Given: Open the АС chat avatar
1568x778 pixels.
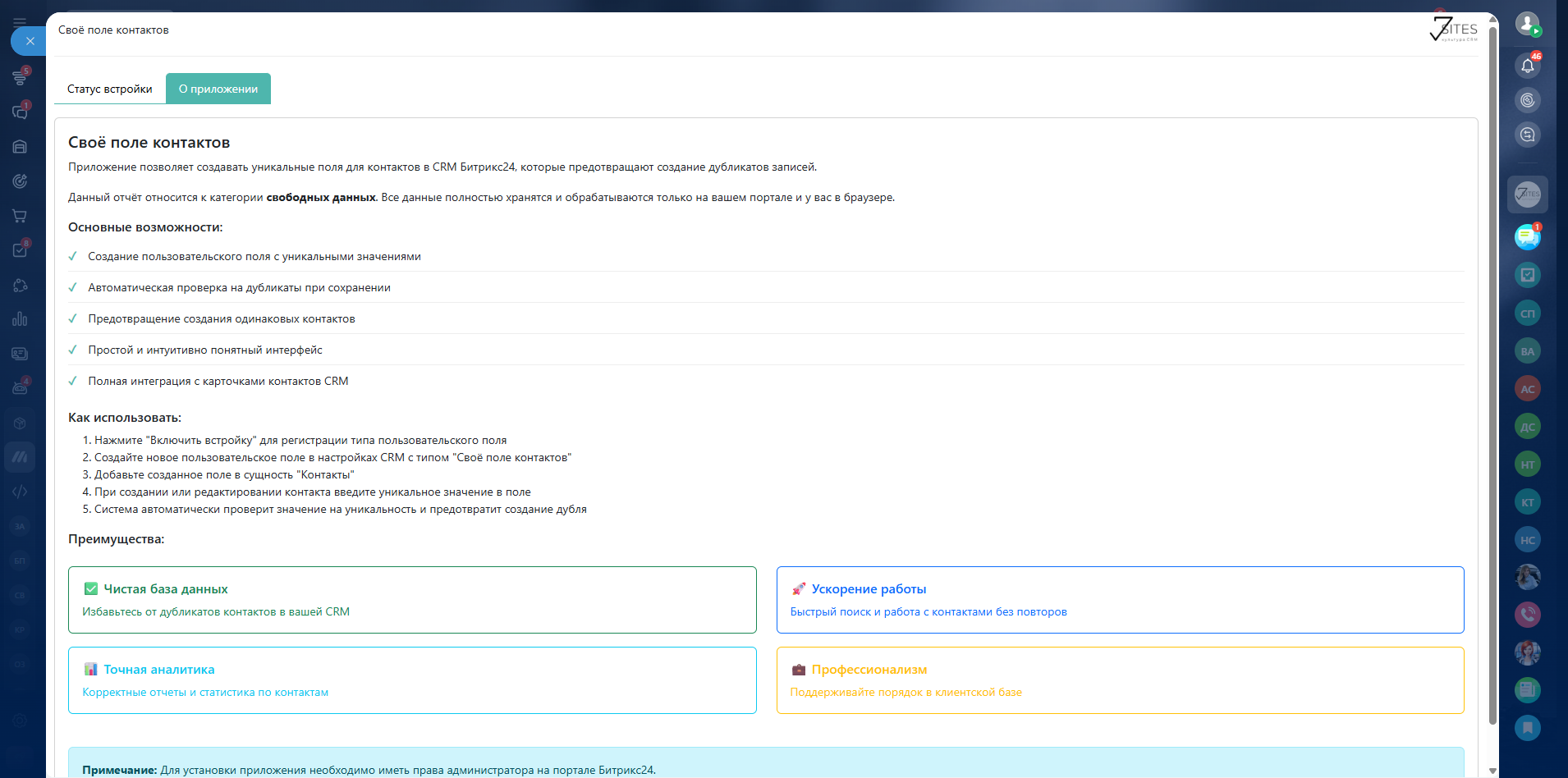Looking at the screenshot, I should pyautogui.click(x=1528, y=388).
